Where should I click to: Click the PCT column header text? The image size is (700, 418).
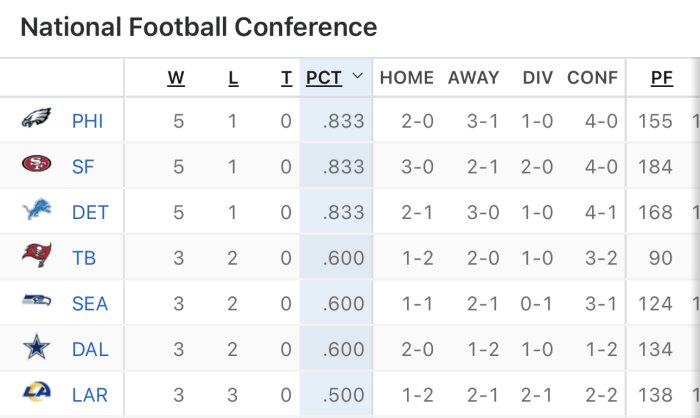[324, 77]
